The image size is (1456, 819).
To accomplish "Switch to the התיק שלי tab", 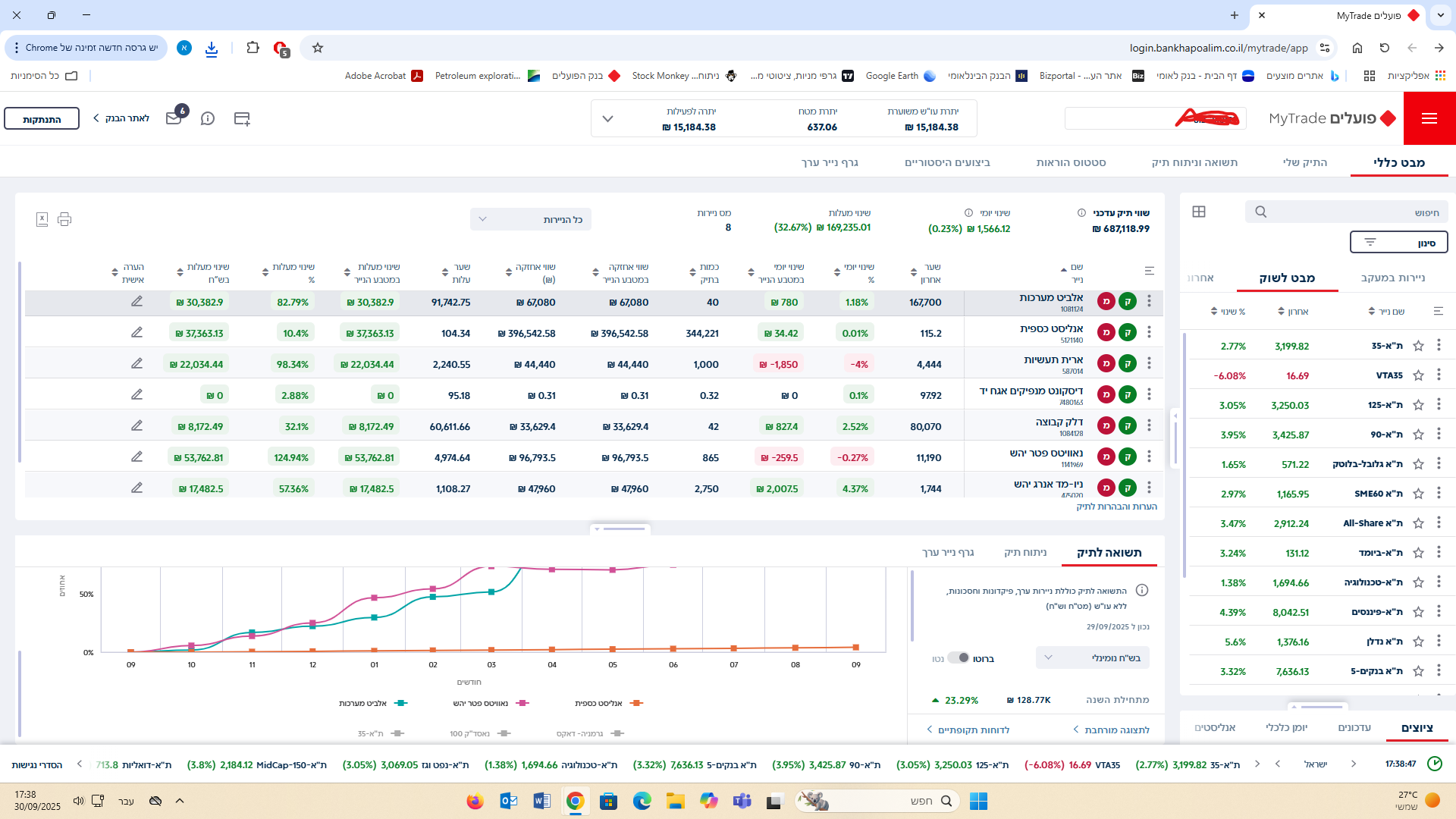I will pyautogui.click(x=1304, y=162).
